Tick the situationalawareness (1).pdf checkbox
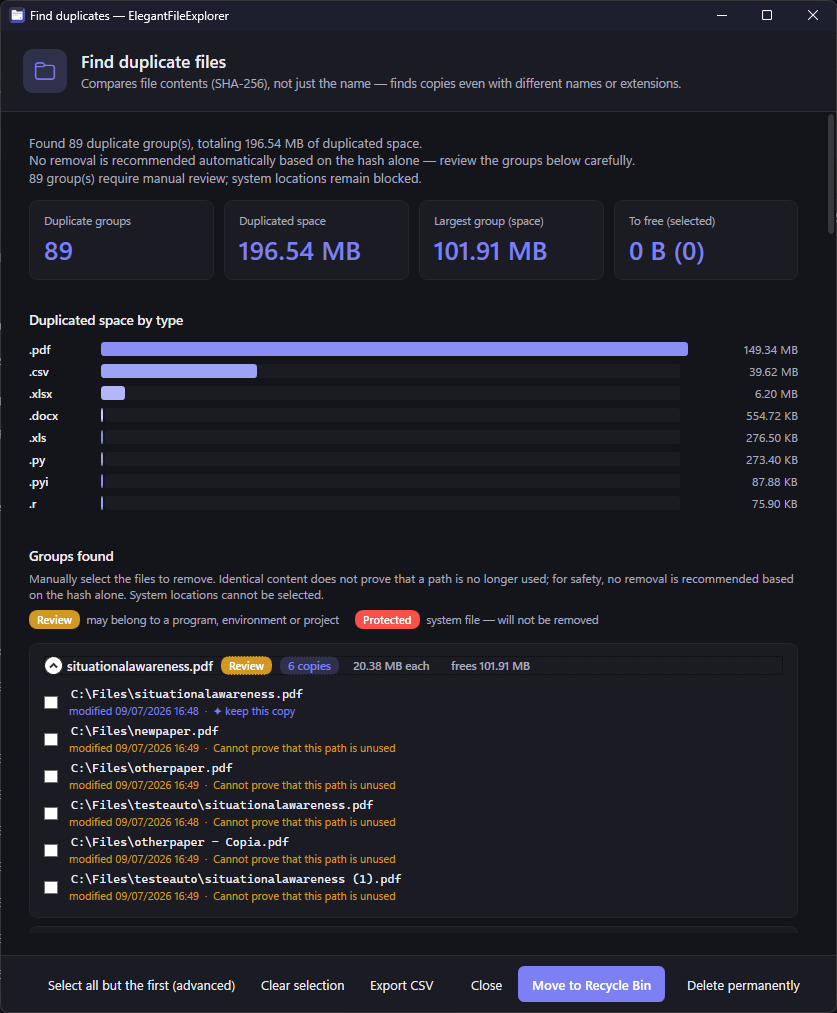Image resolution: width=837 pixels, height=1013 pixels. (x=51, y=887)
